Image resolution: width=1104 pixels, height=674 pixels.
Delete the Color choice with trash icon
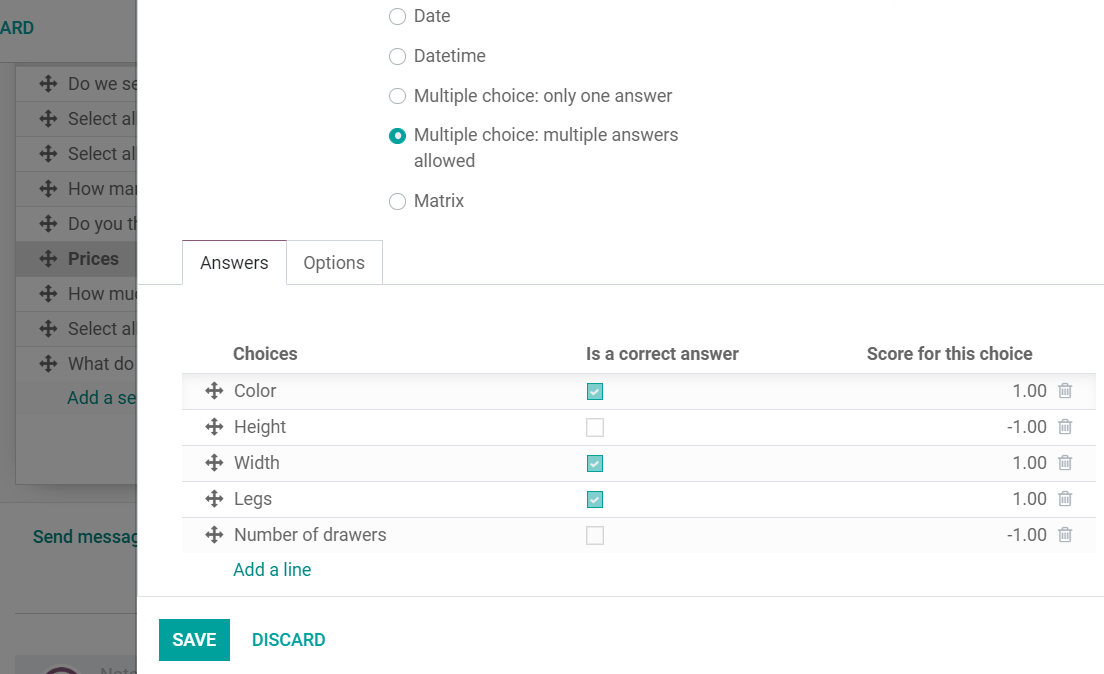tap(1065, 391)
